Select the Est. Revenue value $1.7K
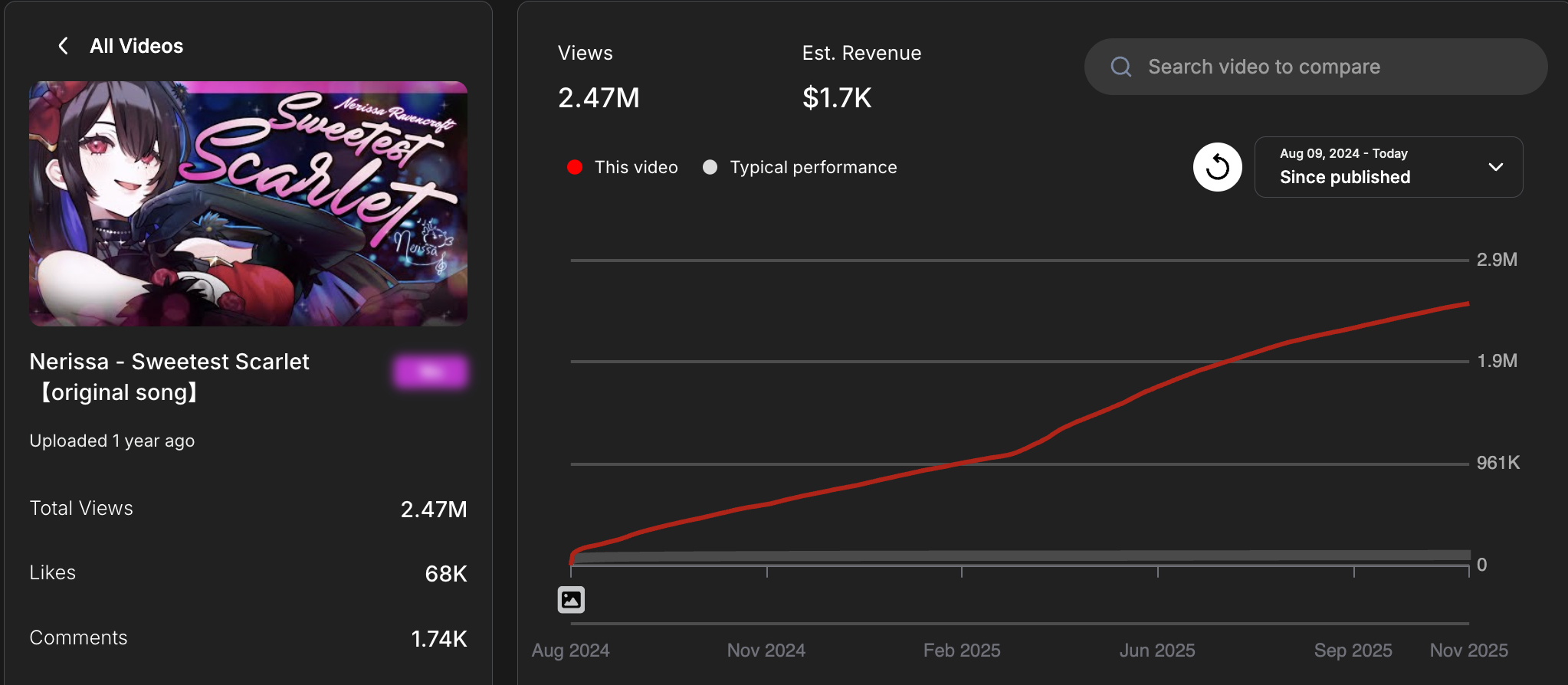This screenshot has height=685, width=1568. (837, 98)
